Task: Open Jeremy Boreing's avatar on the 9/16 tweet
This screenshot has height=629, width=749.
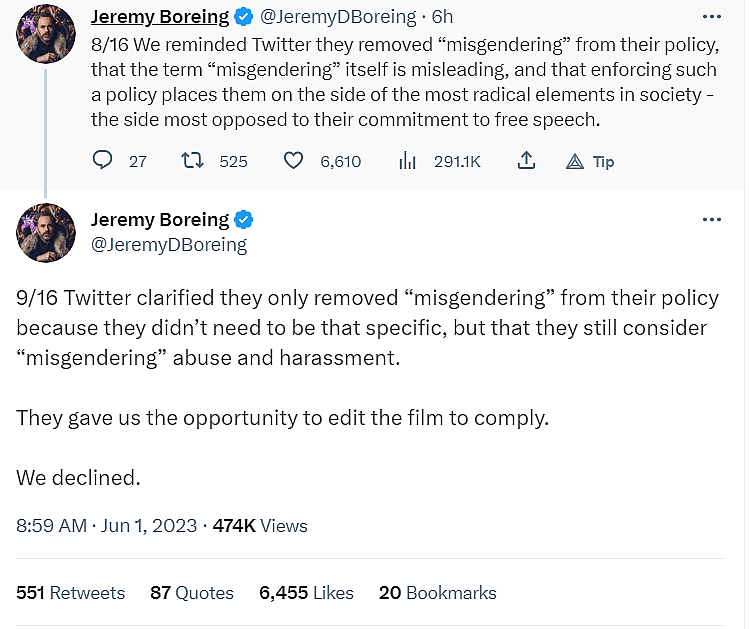Action: 46,232
